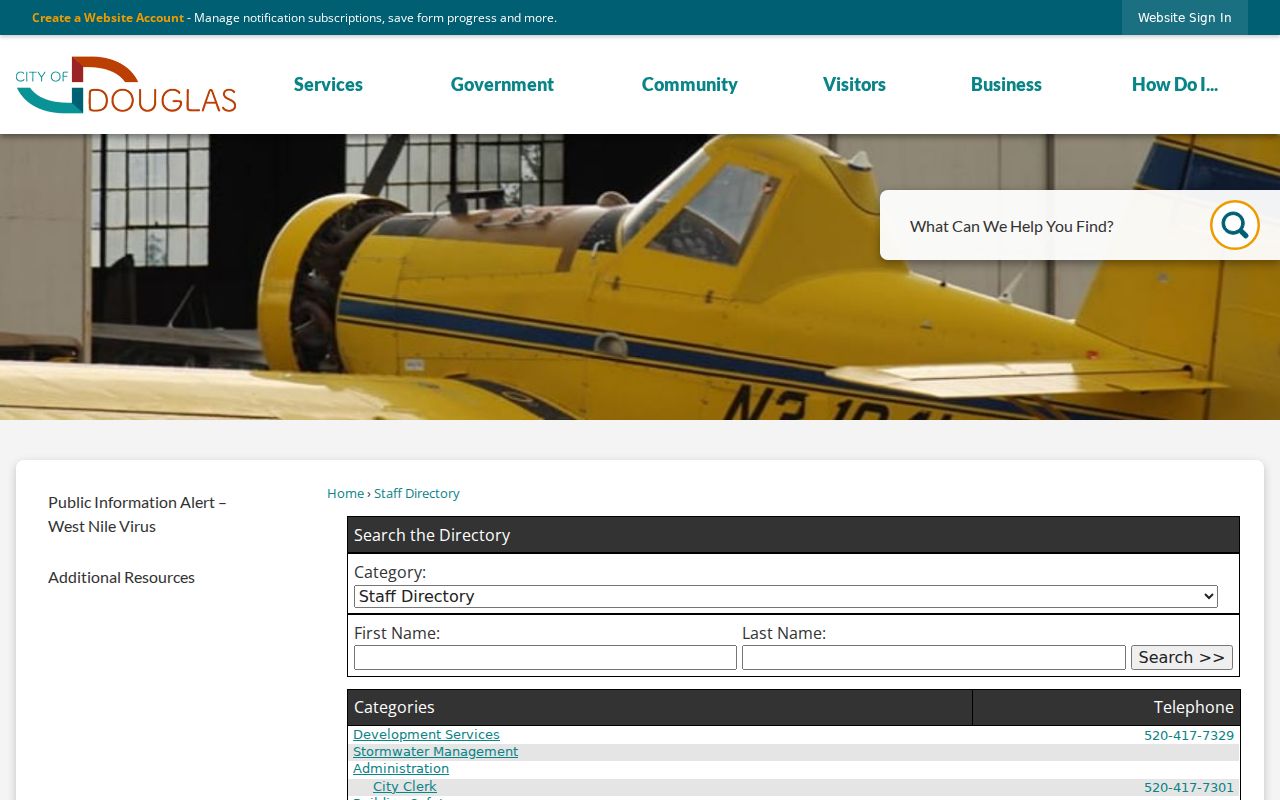Click the magnifying glass search icon
This screenshot has height=800, width=1280.
tap(1234, 225)
